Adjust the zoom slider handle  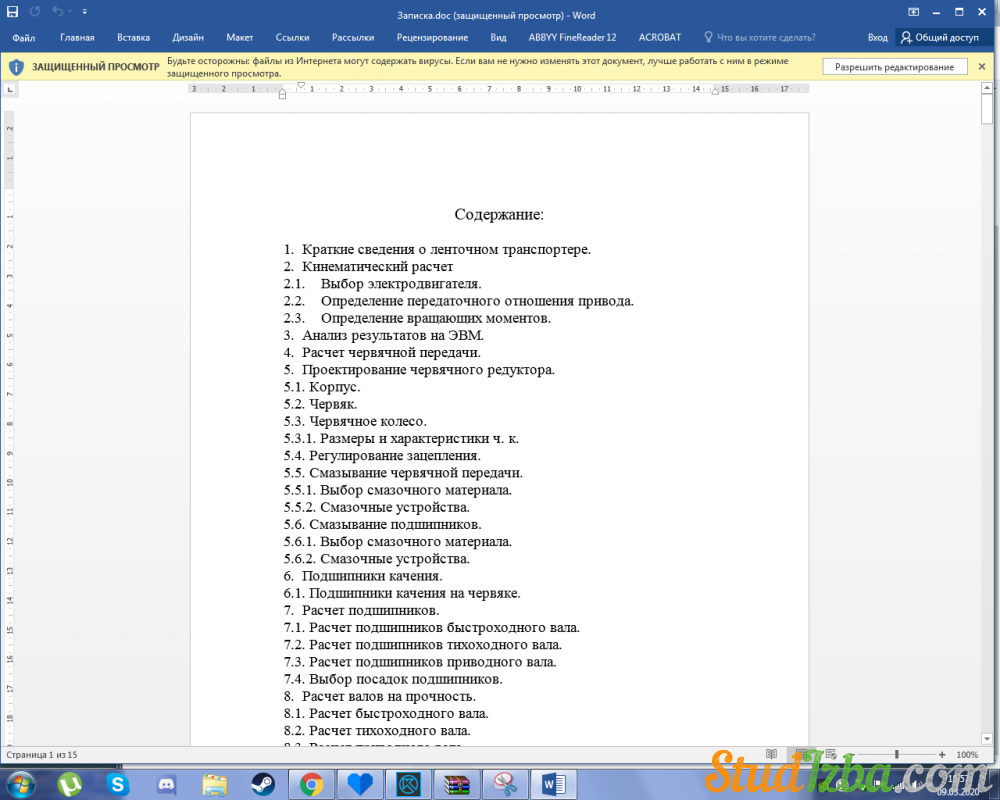tap(897, 754)
